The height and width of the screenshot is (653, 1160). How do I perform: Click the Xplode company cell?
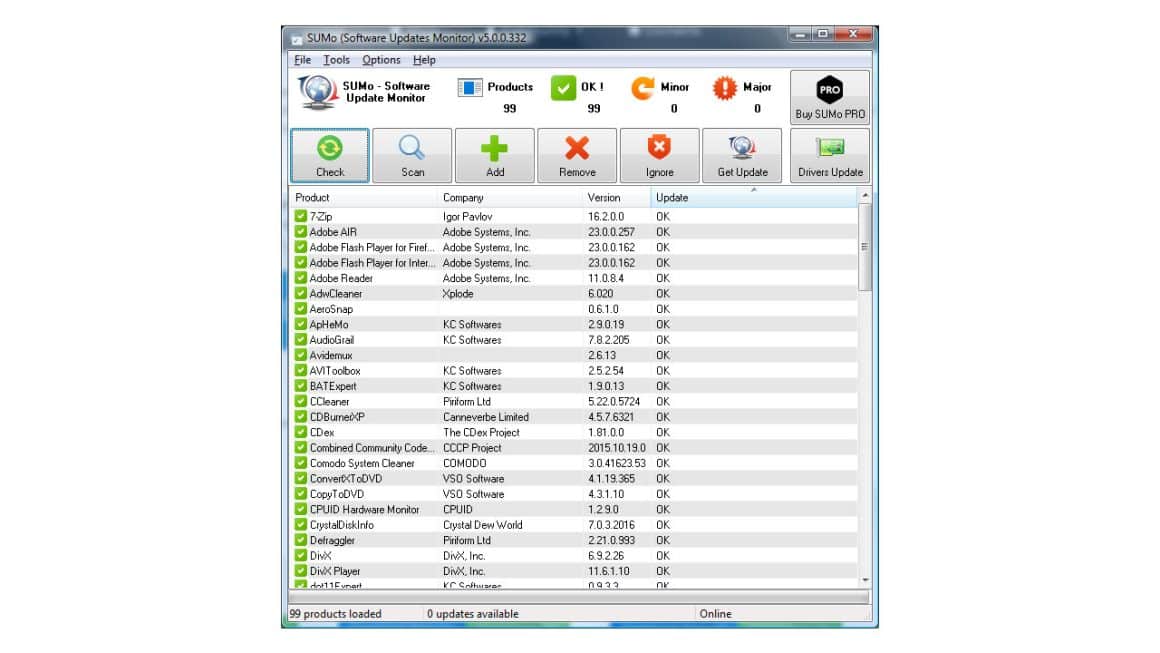[458, 294]
